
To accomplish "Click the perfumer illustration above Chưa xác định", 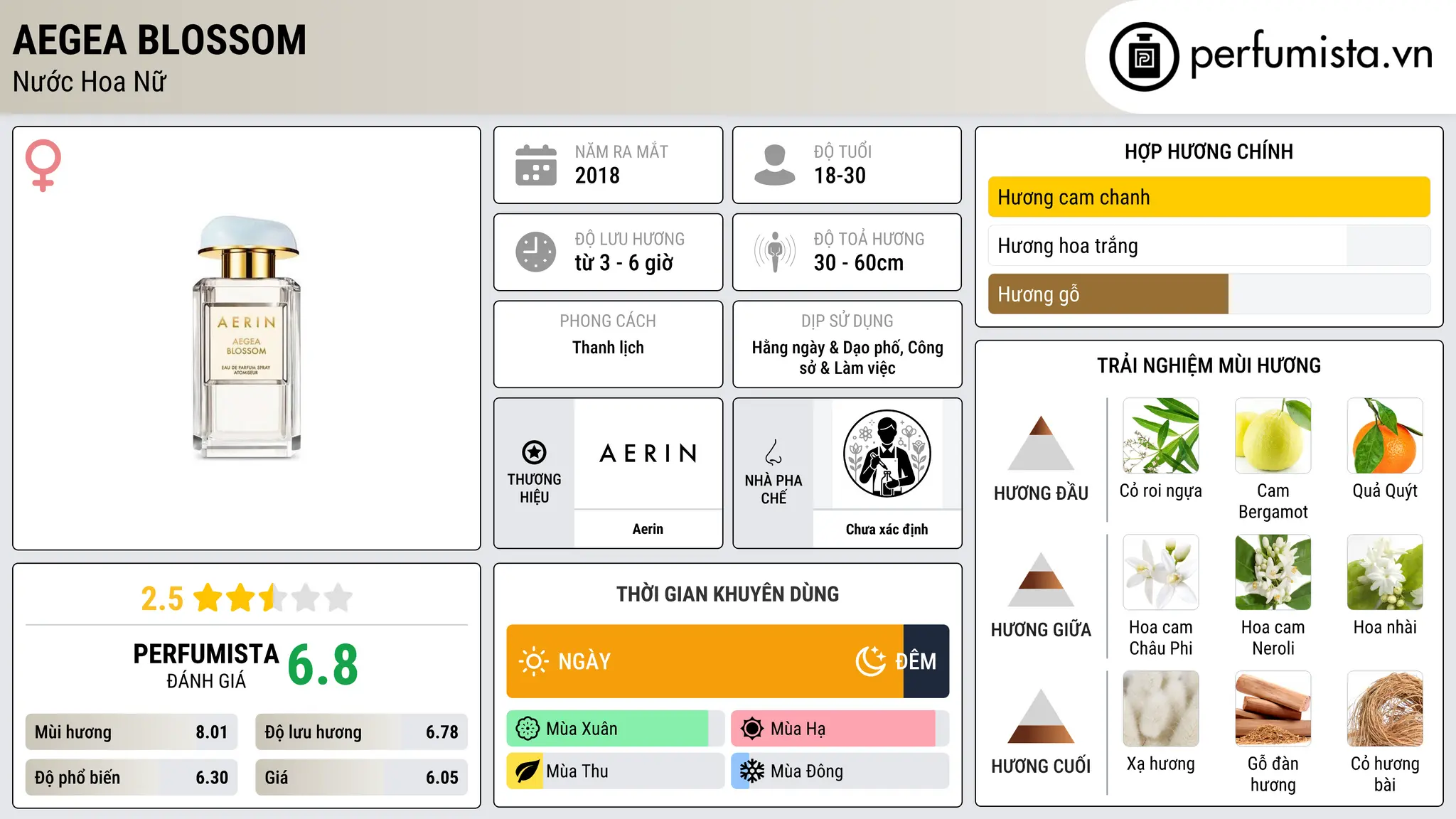I will tap(887, 454).
